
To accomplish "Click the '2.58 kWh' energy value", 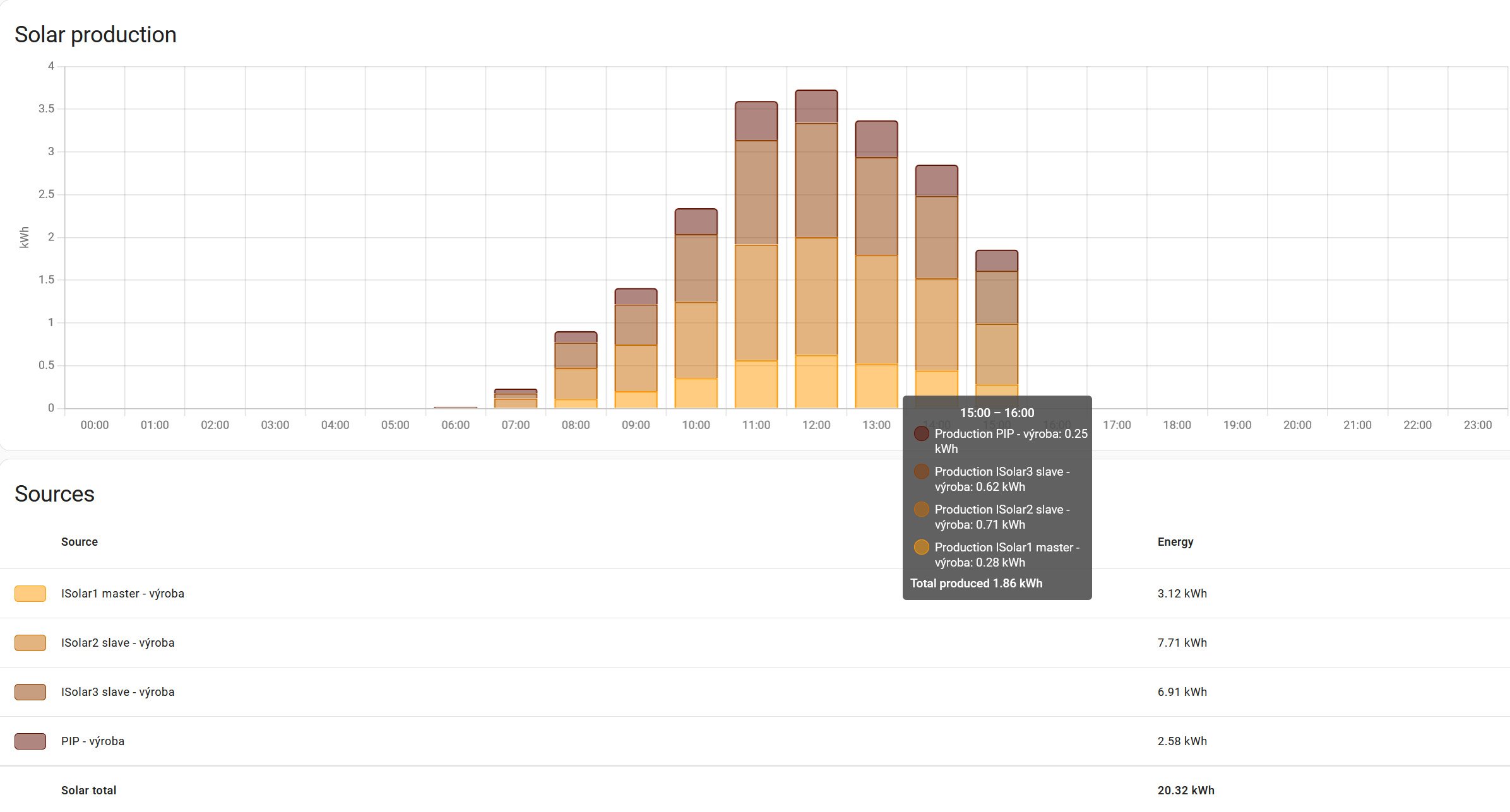I will (1182, 741).
